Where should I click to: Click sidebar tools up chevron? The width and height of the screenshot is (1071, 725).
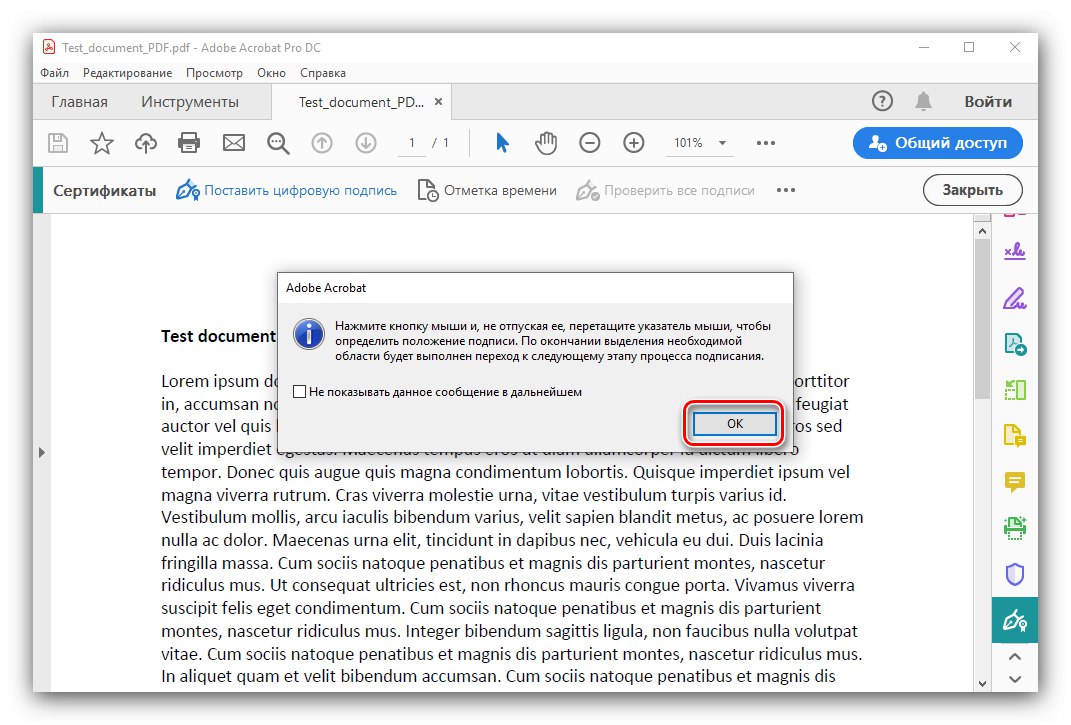[1015, 657]
